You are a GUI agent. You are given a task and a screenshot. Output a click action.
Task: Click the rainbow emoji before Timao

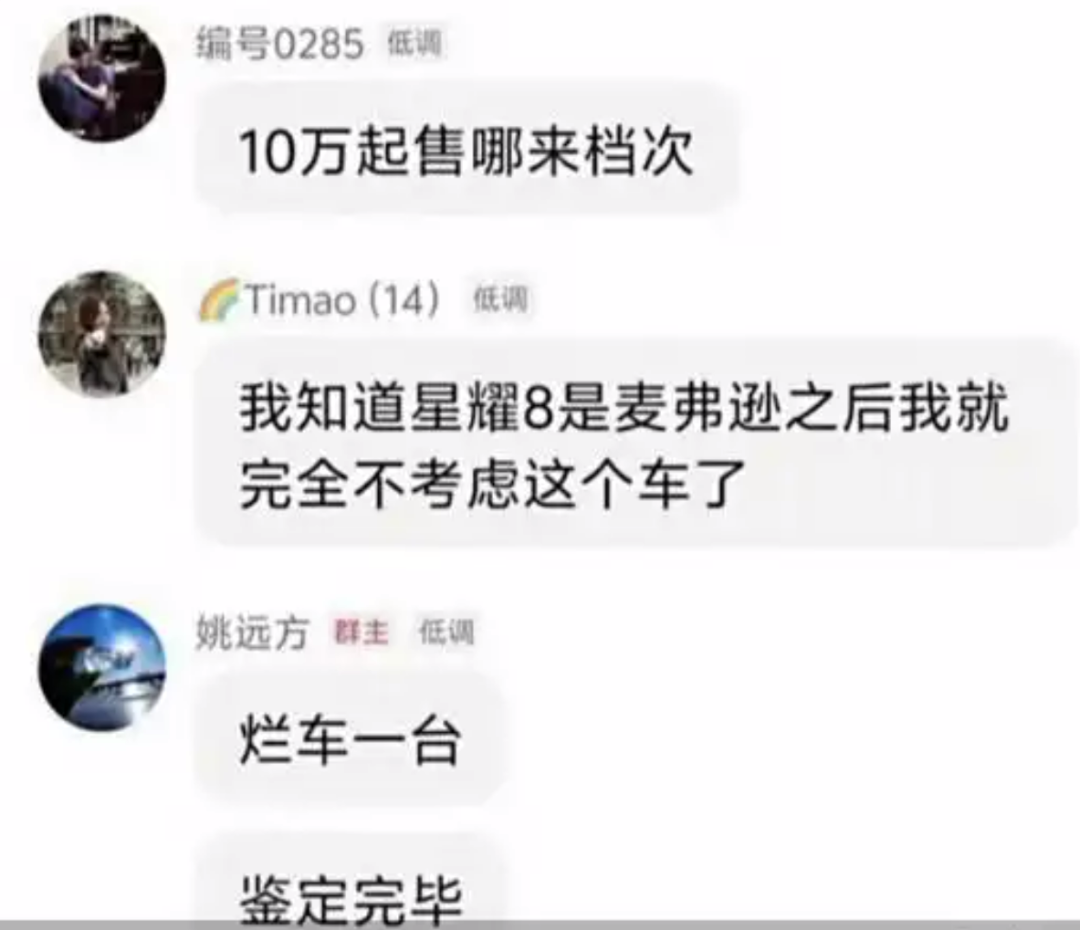tap(219, 300)
